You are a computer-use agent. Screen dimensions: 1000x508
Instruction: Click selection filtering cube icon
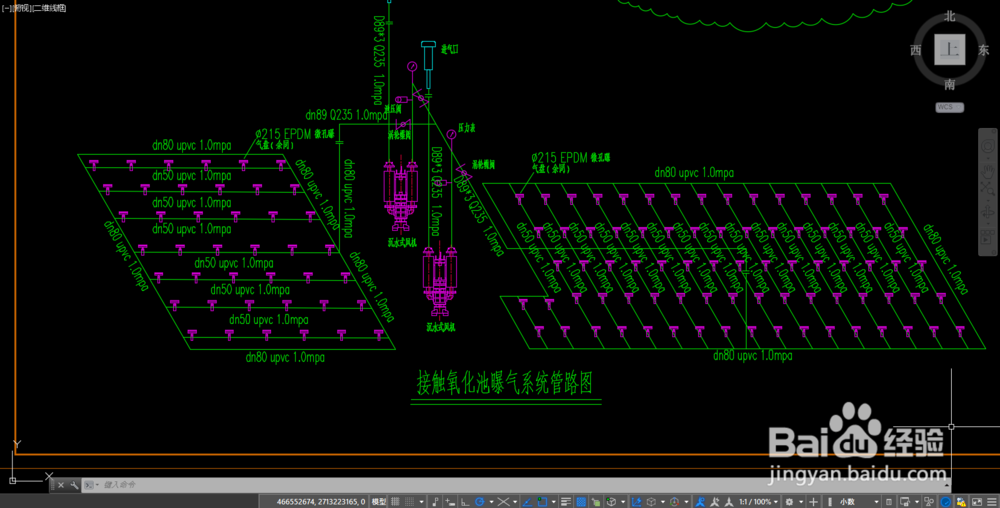tap(651, 502)
